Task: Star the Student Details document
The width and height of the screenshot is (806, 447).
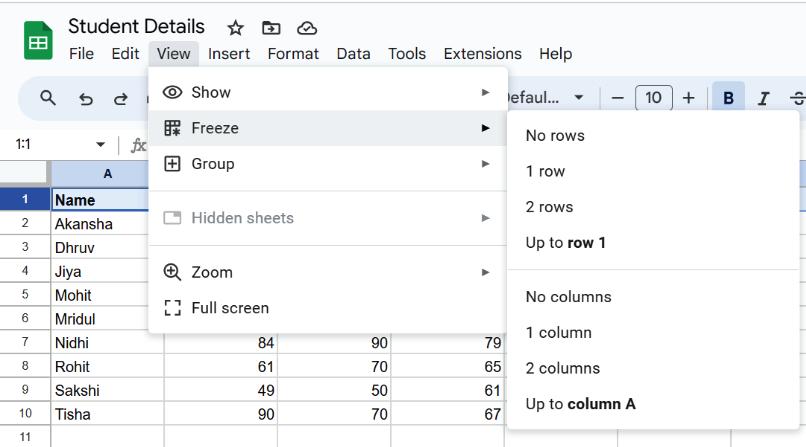Action: coord(235,28)
